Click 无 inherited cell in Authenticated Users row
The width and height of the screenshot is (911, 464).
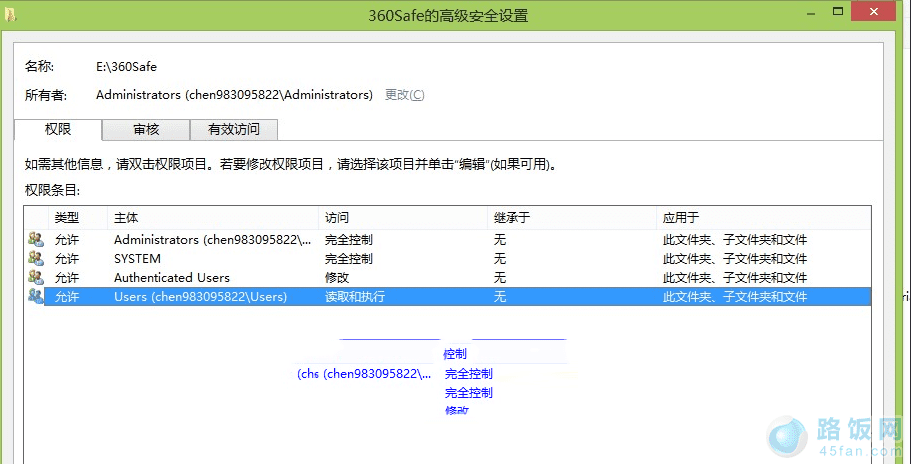tap(500, 278)
